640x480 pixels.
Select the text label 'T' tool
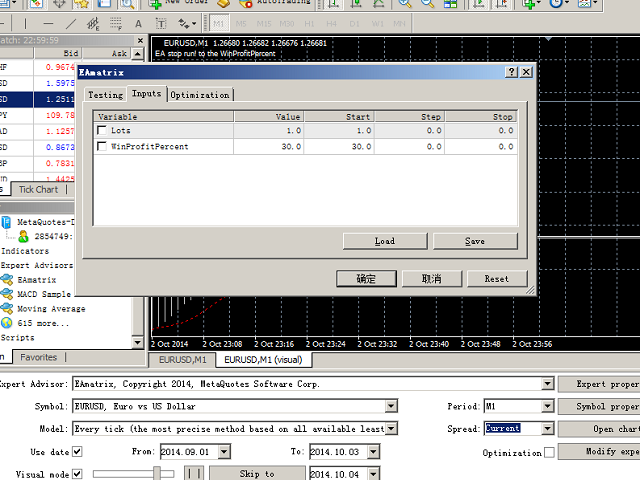pos(161,24)
